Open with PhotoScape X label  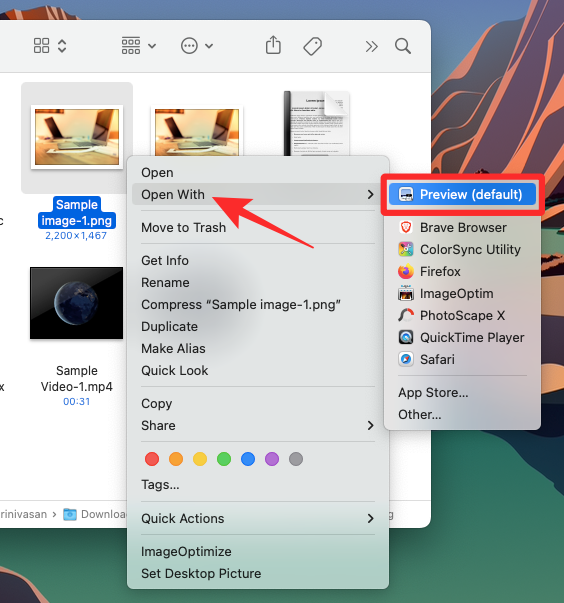pyautogui.click(x=463, y=315)
